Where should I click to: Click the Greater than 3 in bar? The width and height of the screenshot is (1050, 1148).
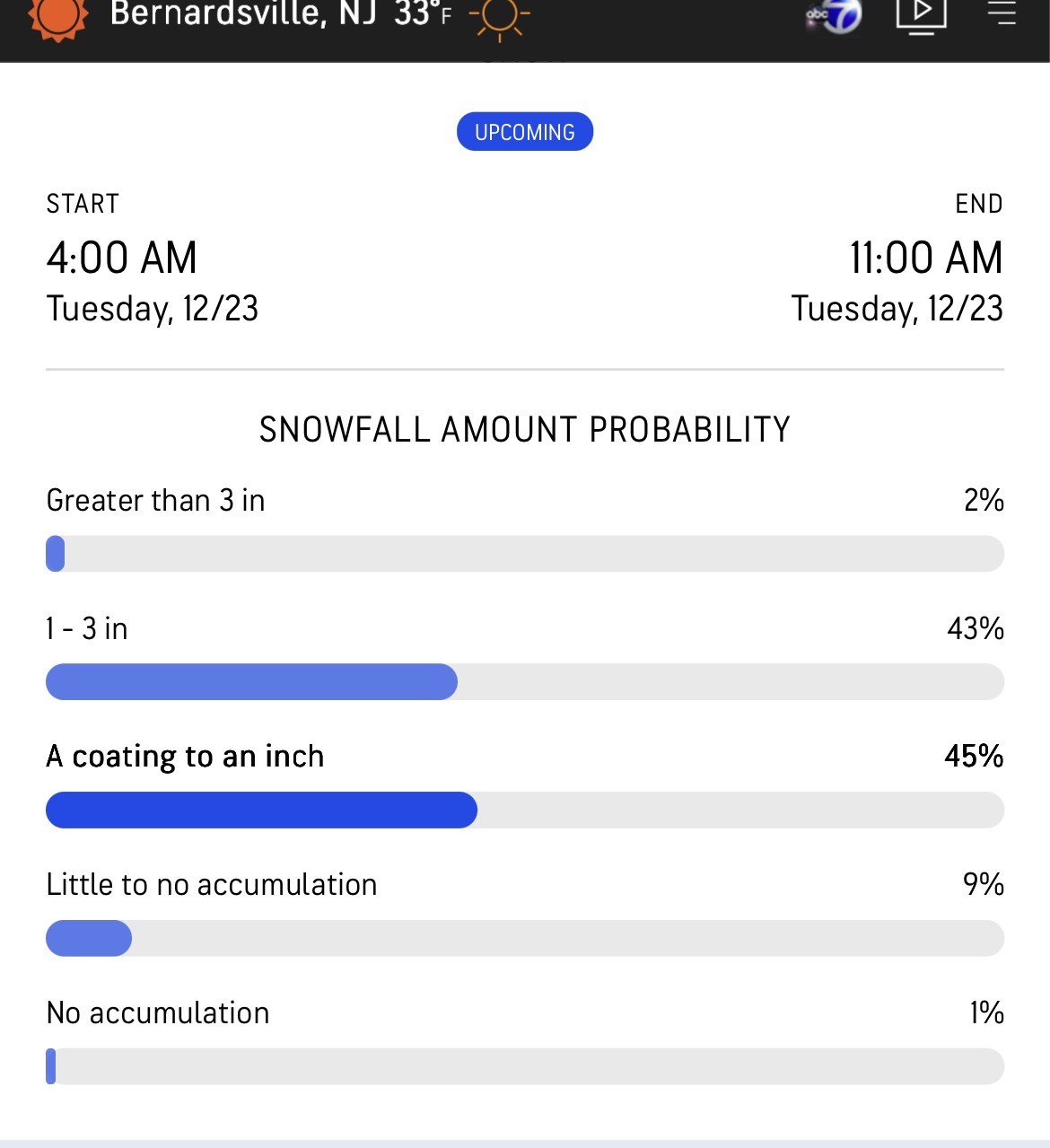[525, 554]
